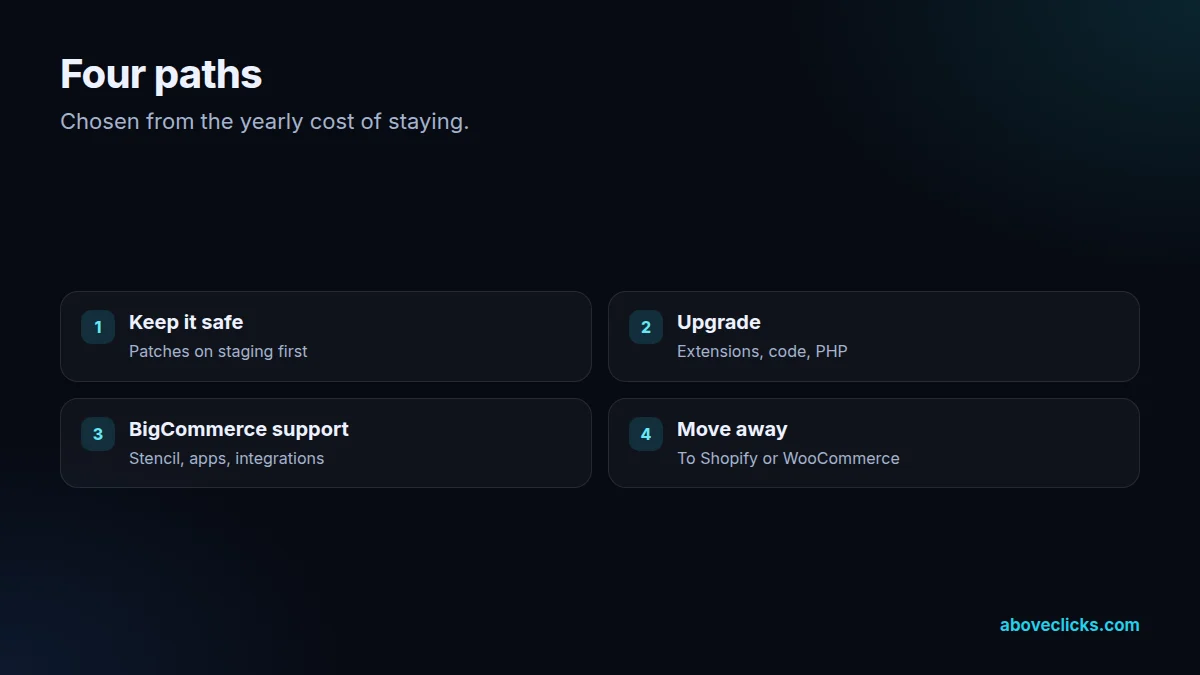Click the subtitle about yearly cost of staying
The image size is (1200, 675).
[x=264, y=122]
